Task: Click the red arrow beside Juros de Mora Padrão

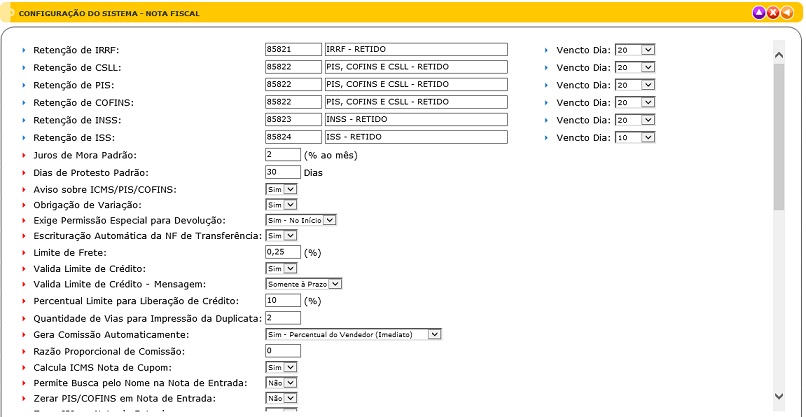Action: pyautogui.click(x=24, y=155)
